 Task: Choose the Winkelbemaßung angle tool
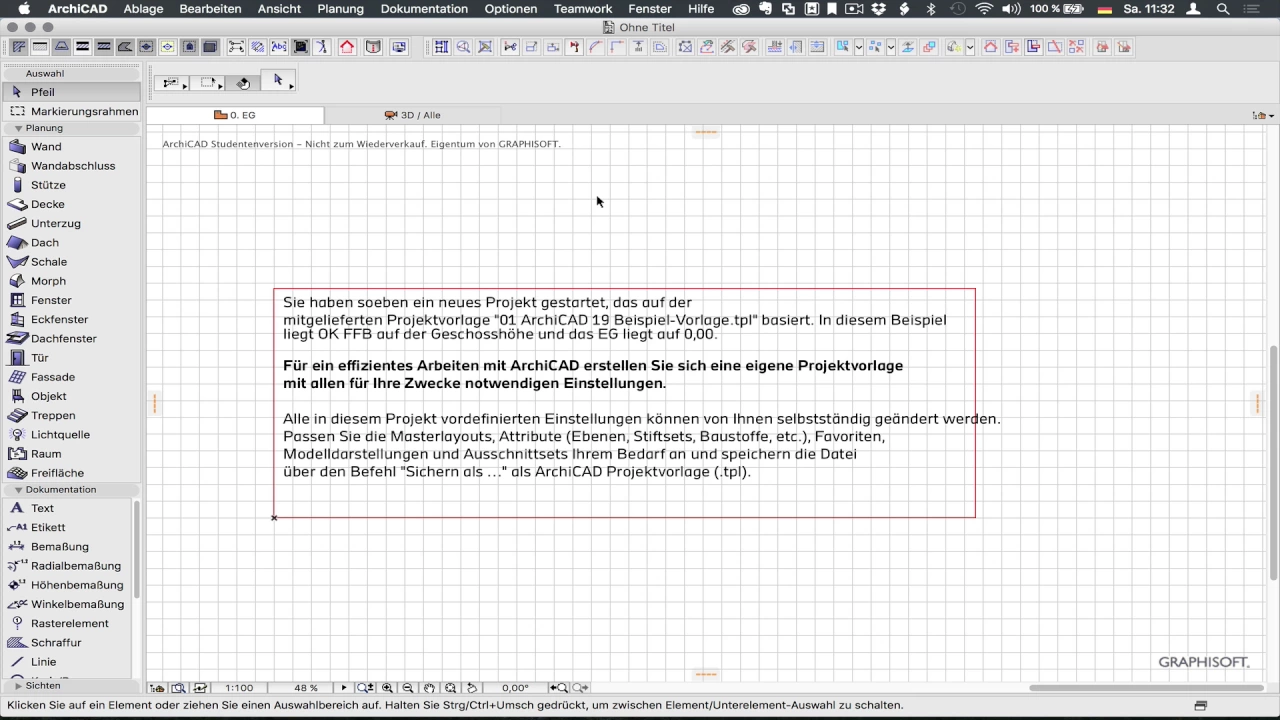tap(66, 604)
